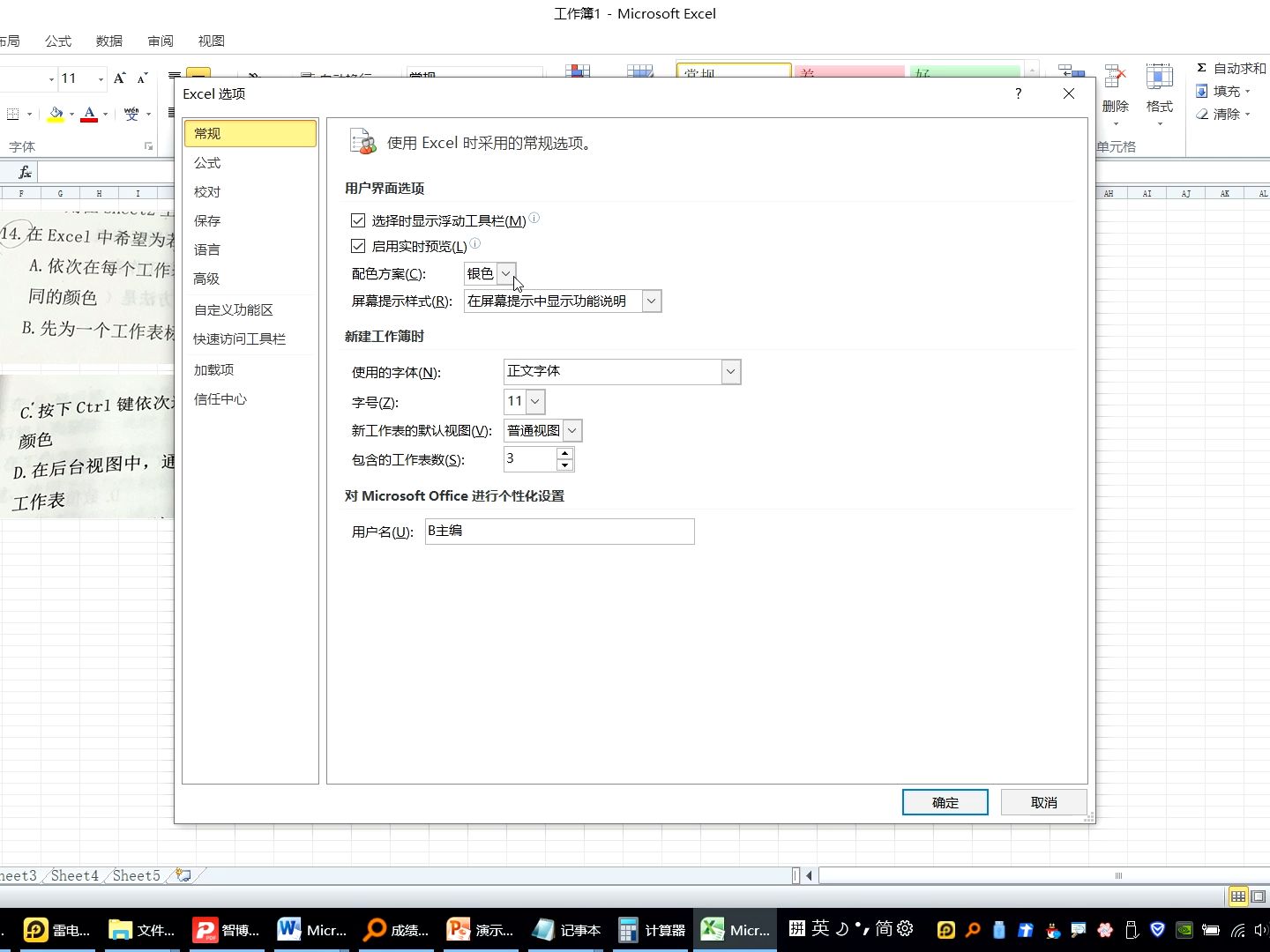
Task: Click the included sheets number field
Action: click(530, 459)
